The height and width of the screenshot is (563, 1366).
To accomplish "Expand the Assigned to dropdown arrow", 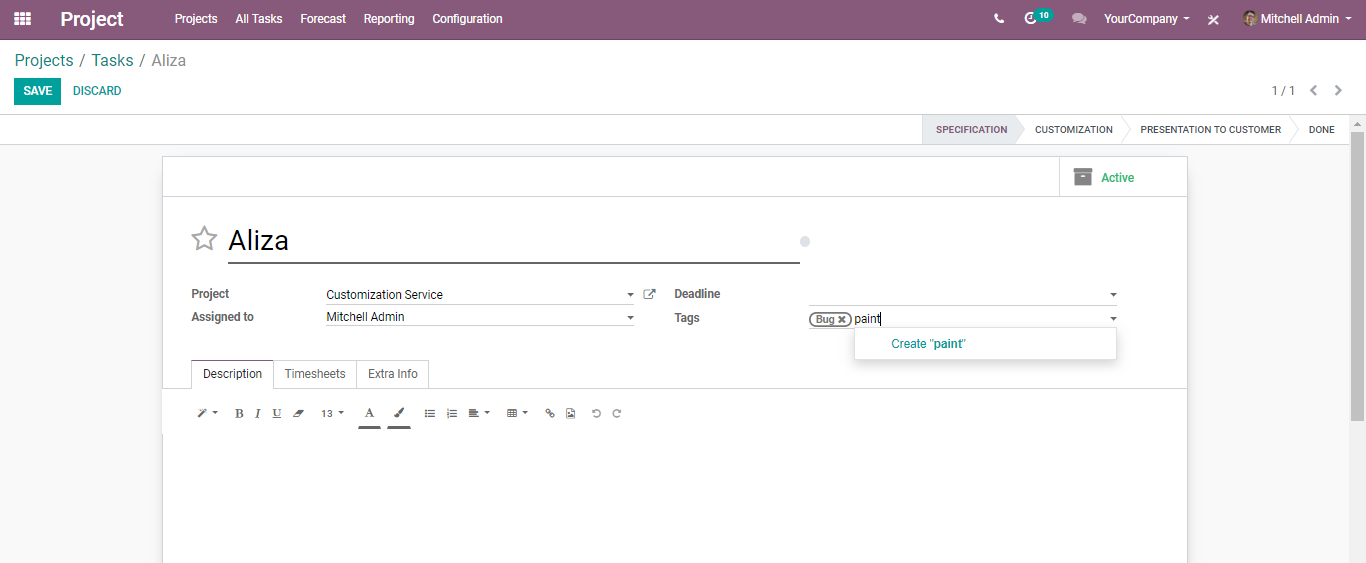I will click(x=630, y=318).
